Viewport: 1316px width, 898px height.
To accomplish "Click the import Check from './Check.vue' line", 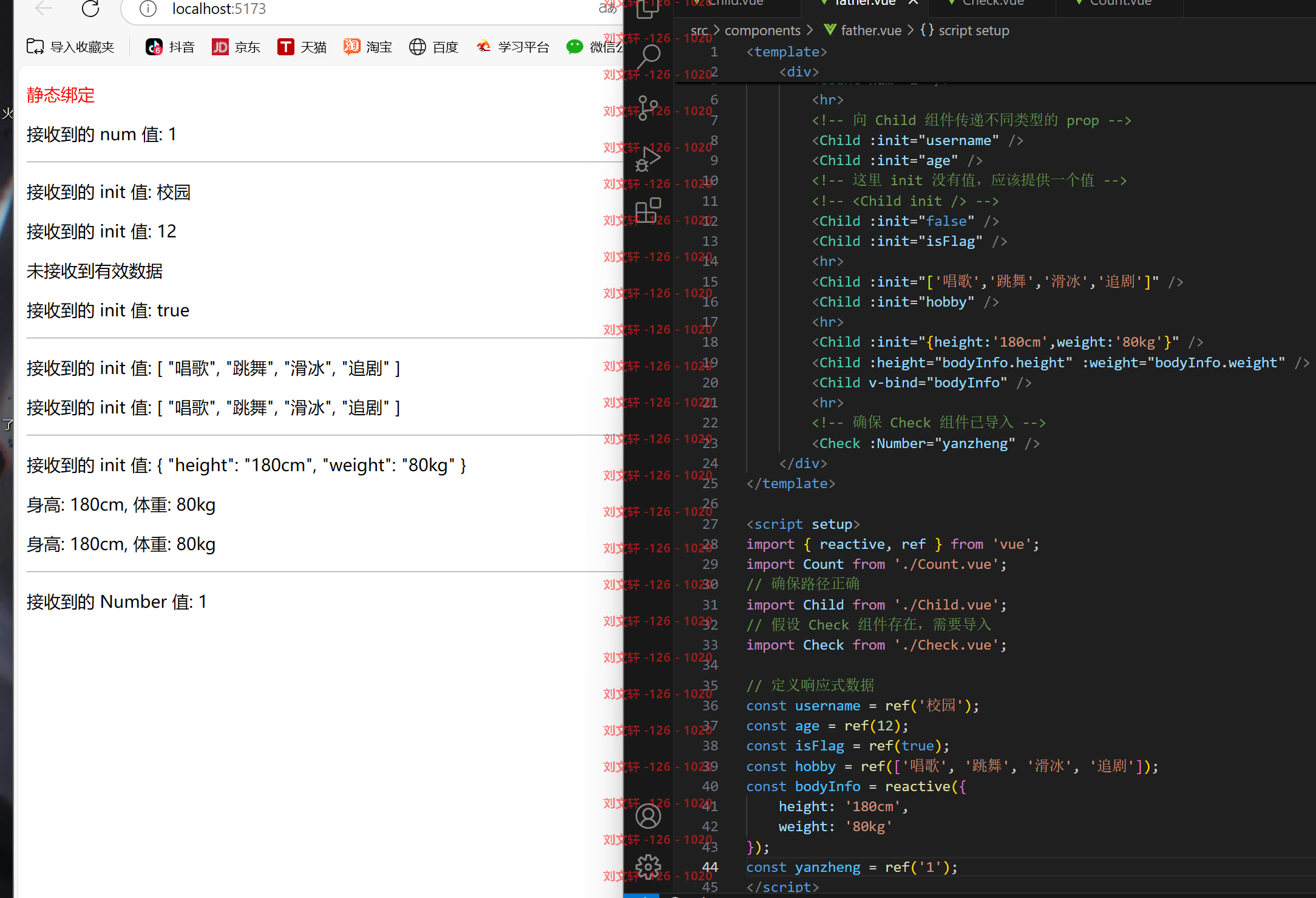I will click(x=877, y=645).
